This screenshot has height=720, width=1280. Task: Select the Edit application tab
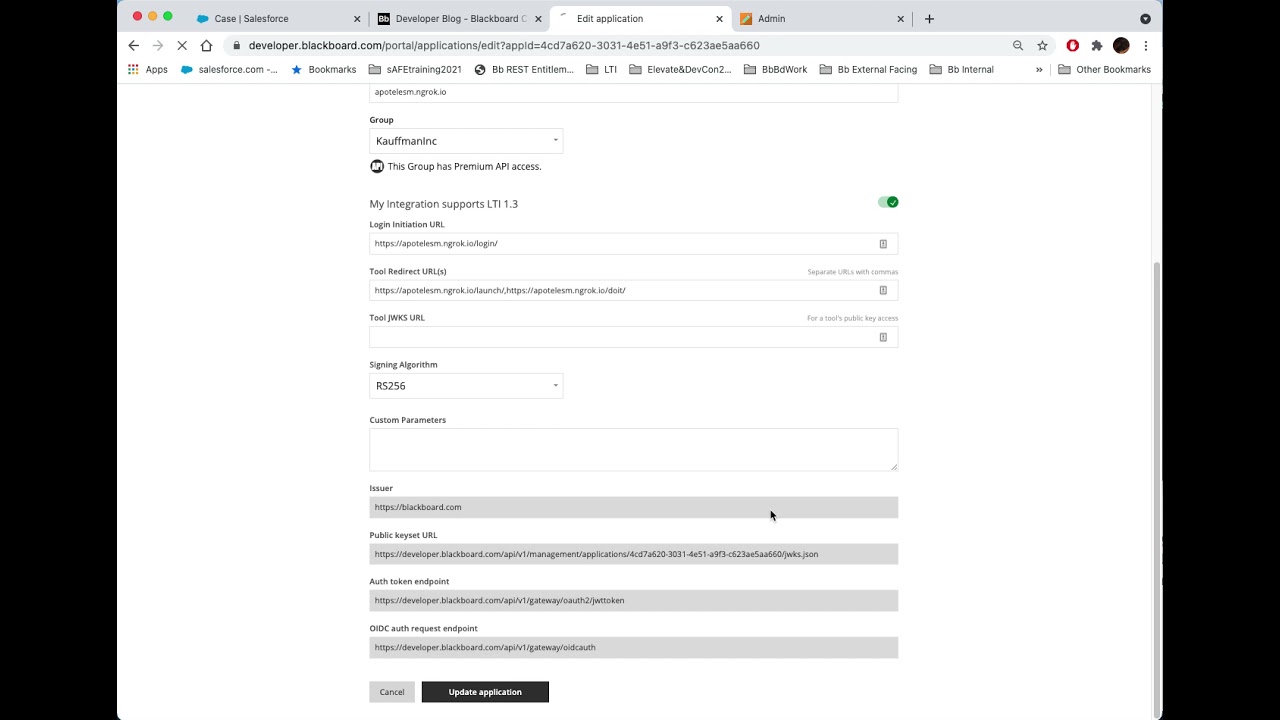coord(639,19)
